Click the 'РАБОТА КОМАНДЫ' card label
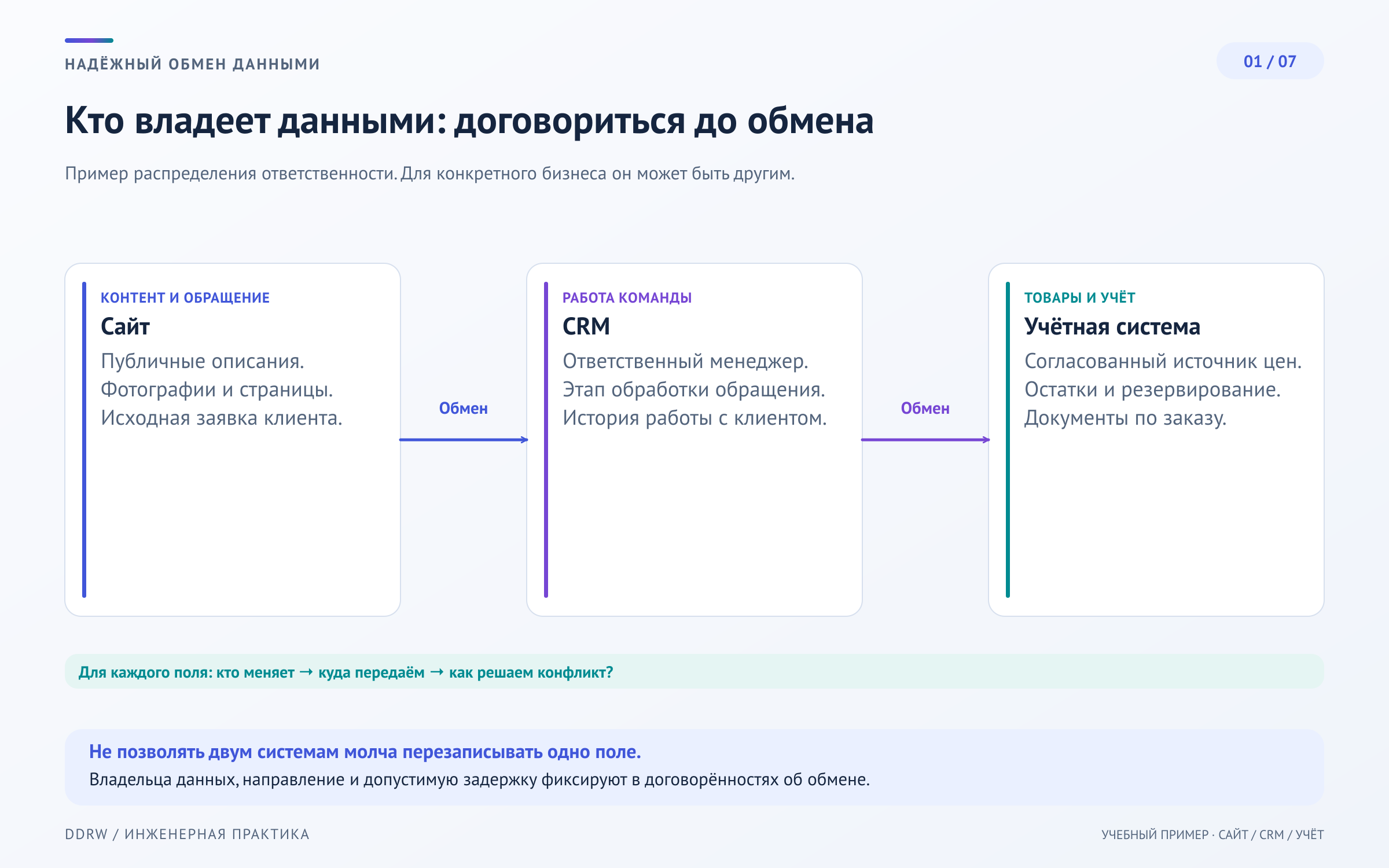The height and width of the screenshot is (868, 1389). click(x=627, y=297)
